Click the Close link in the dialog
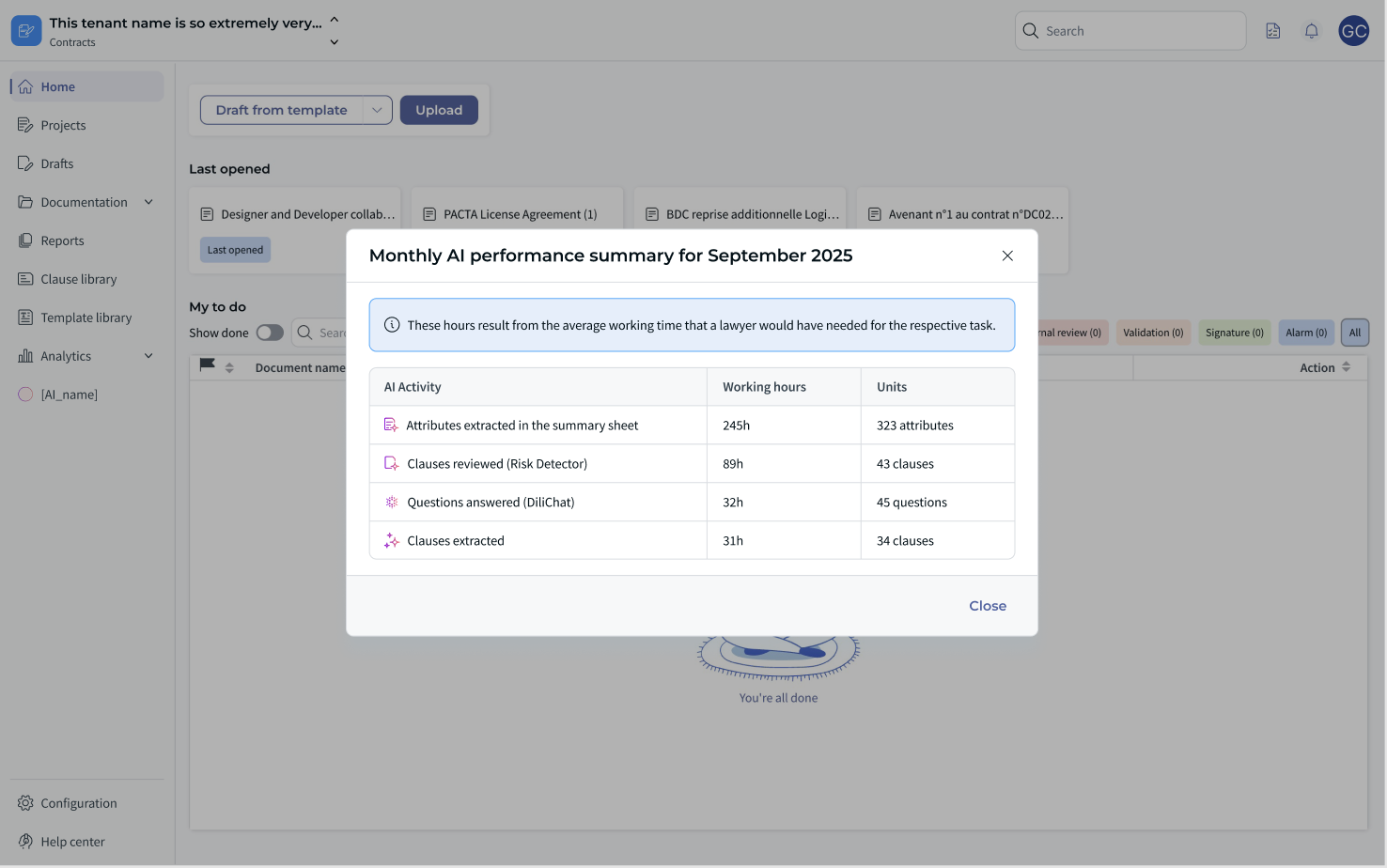Viewport: 1387px width, 868px height. (x=988, y=606)
